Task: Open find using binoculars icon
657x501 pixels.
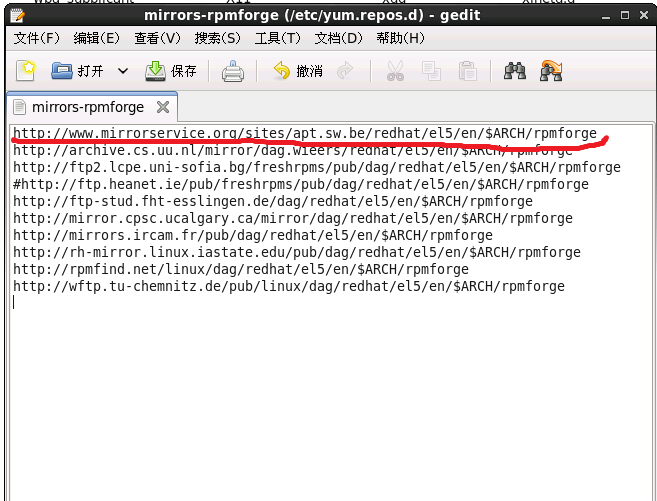Action: [x=515, y=71]
